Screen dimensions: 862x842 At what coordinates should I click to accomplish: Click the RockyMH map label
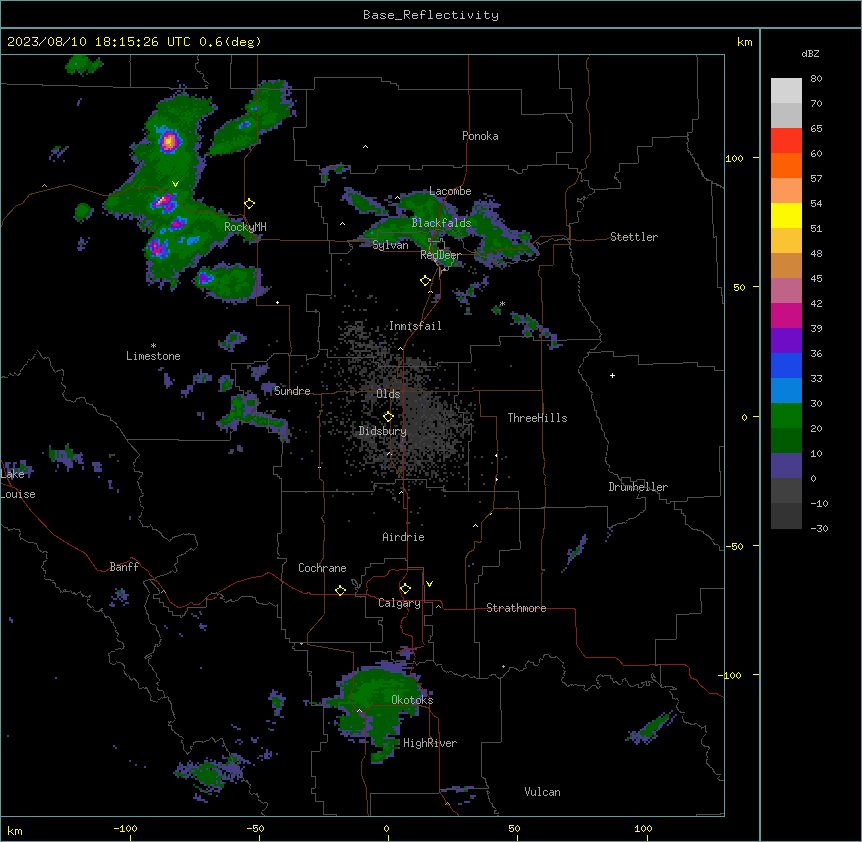coord(245,227)
